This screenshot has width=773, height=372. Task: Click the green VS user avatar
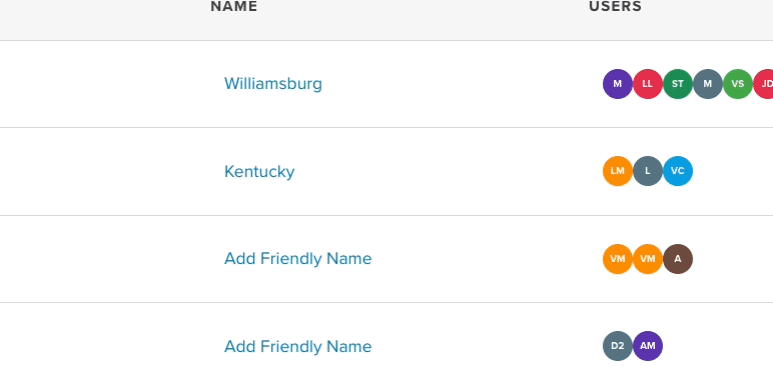[738, 84]
